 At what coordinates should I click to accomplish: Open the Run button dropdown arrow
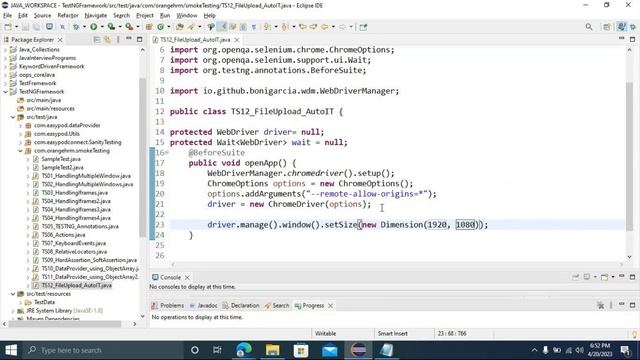[x=102, y=27]
